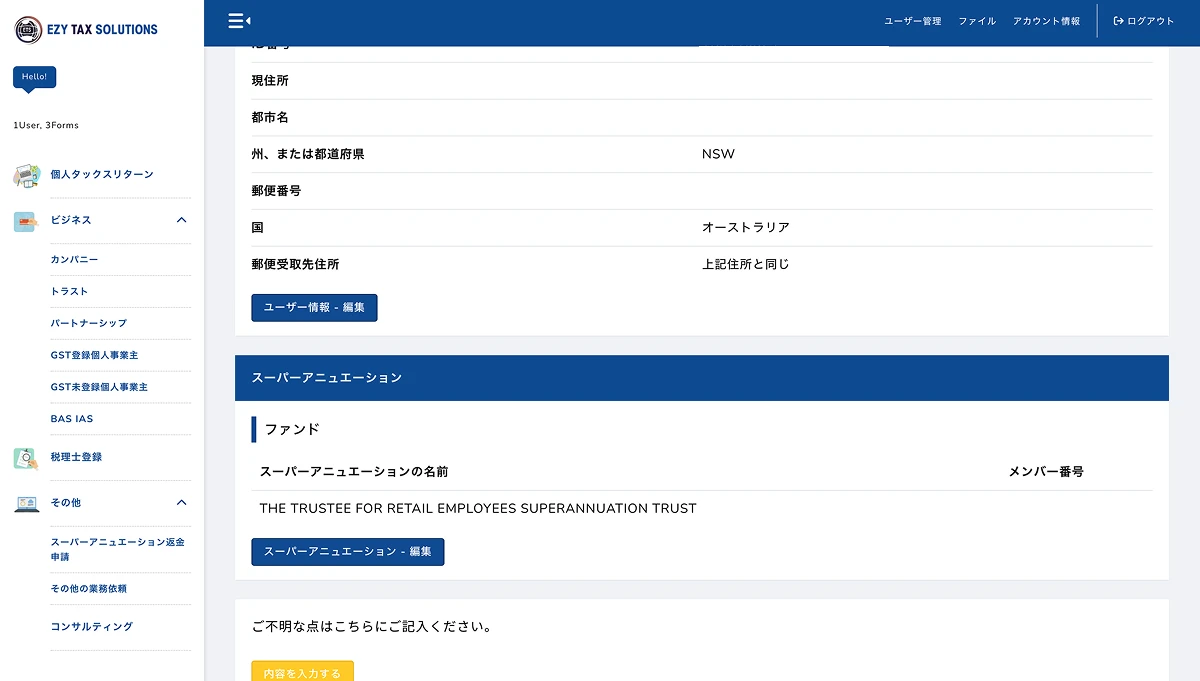Open the ファイル menu
Screen dimensions: 1200x681
(x=977, y=21)
